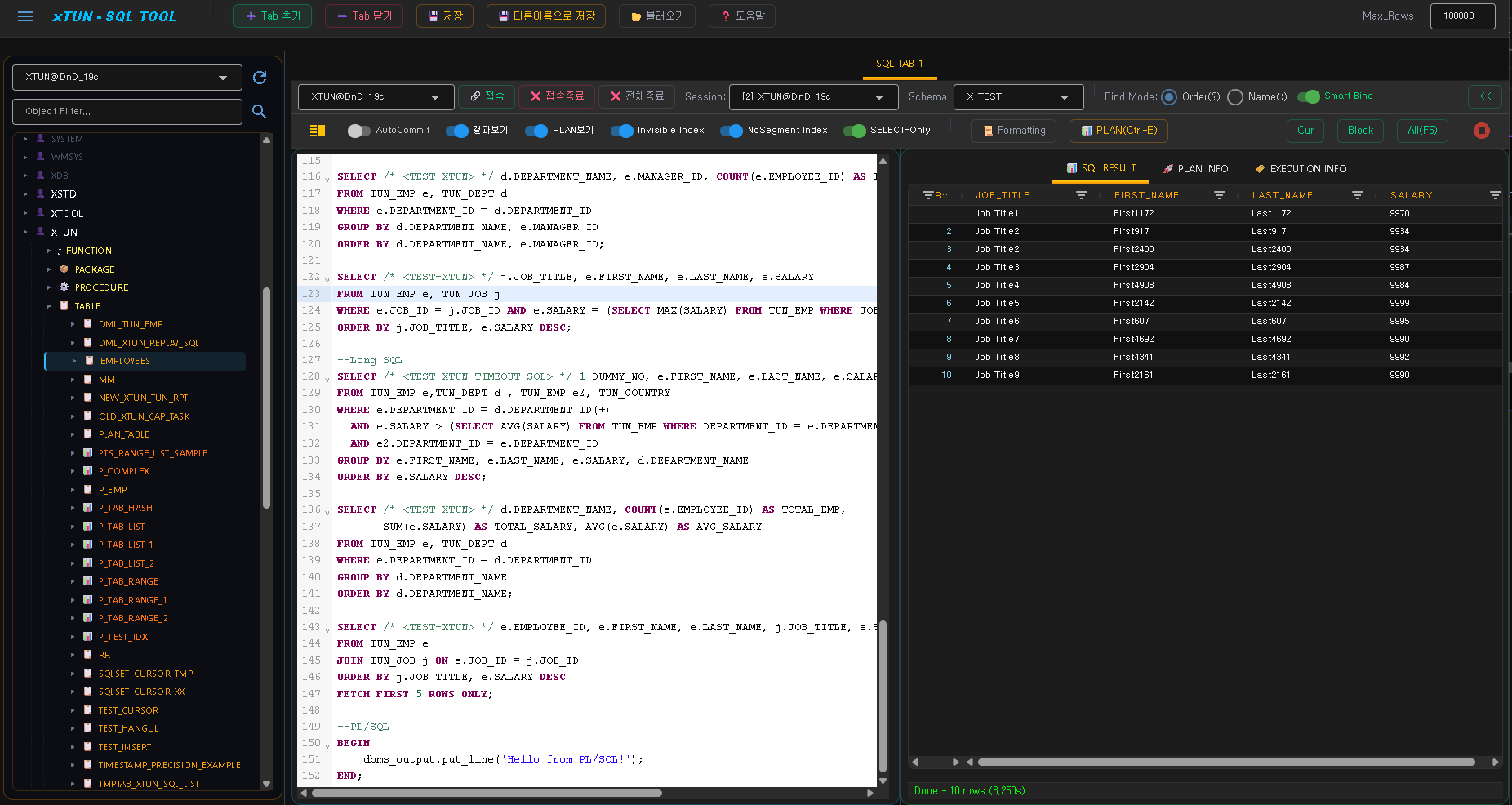This screenshot has width=1512, height=805.
Task: Click the DML_TUN_EMP table icon
Action: click(x=88, y=323)
